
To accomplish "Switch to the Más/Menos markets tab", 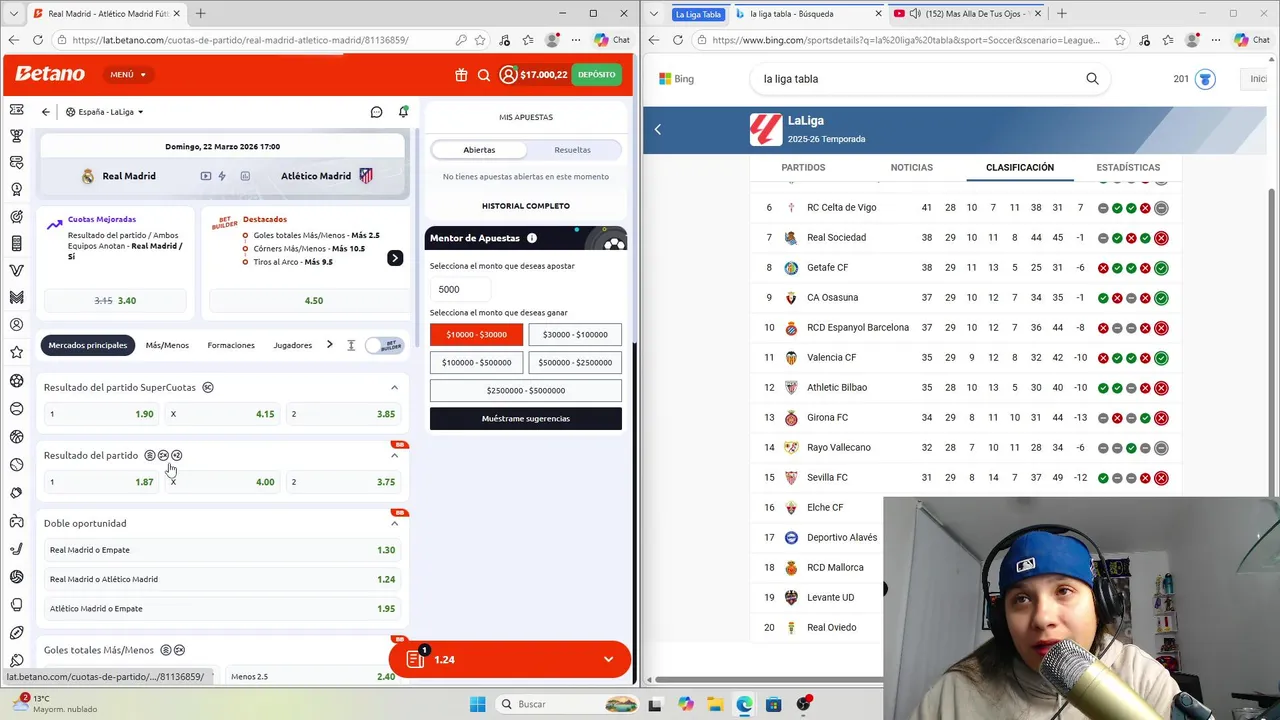I will pyautogui.click(x=167, y=345).
